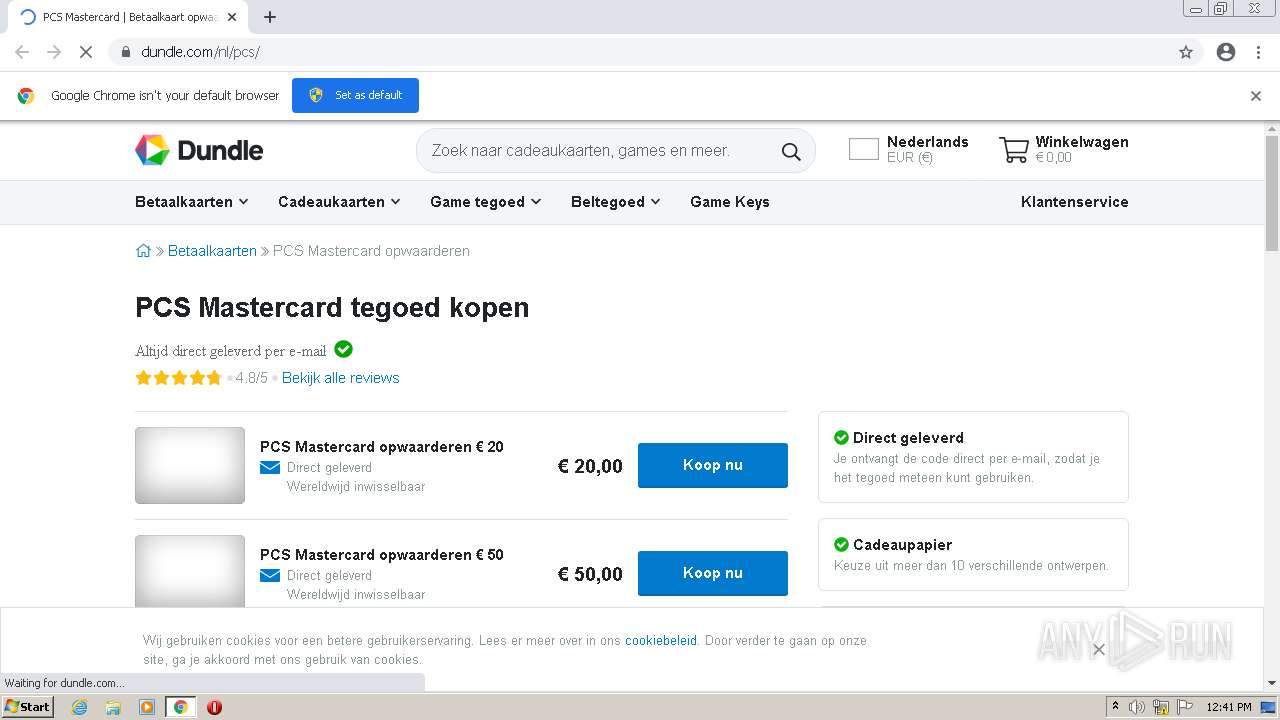Click the € 50 card thumbnail
The height and width of the screenshot is (720, 1280).
click(x=190, y=572)
